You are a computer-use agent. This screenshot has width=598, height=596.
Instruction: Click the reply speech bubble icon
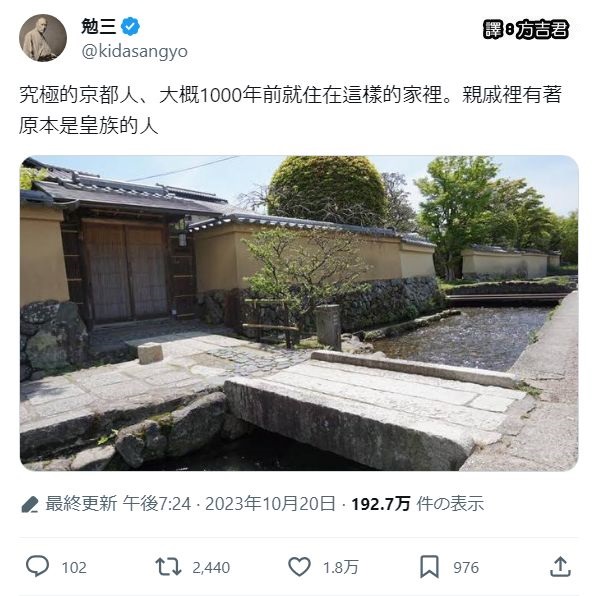(x=37, y=566)
